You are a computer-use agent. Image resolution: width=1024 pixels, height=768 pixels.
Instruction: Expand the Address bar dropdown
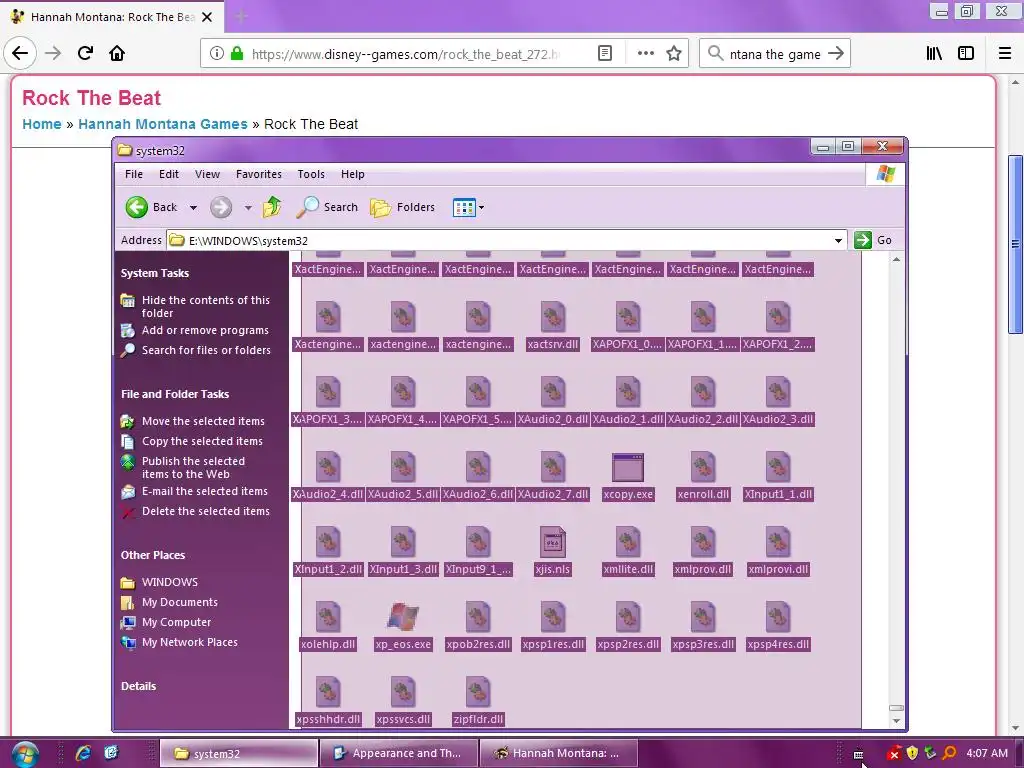pyautogui.click(x=838, y=240)
